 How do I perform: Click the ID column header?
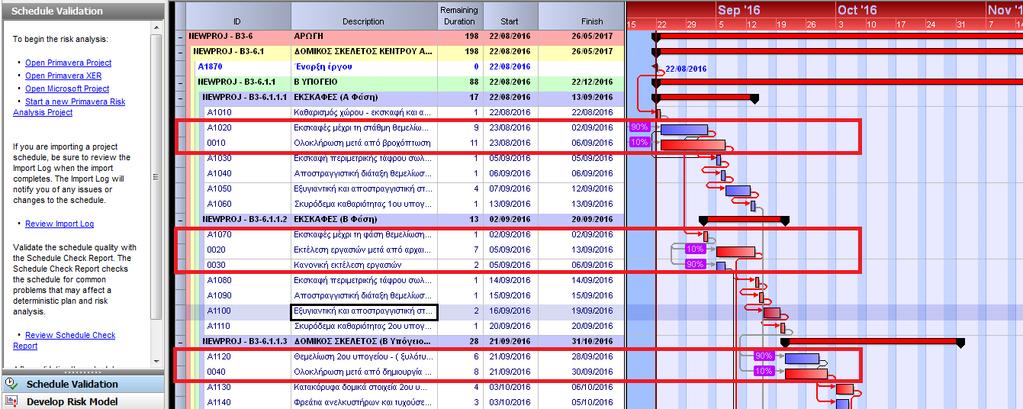tap(238, 16)
